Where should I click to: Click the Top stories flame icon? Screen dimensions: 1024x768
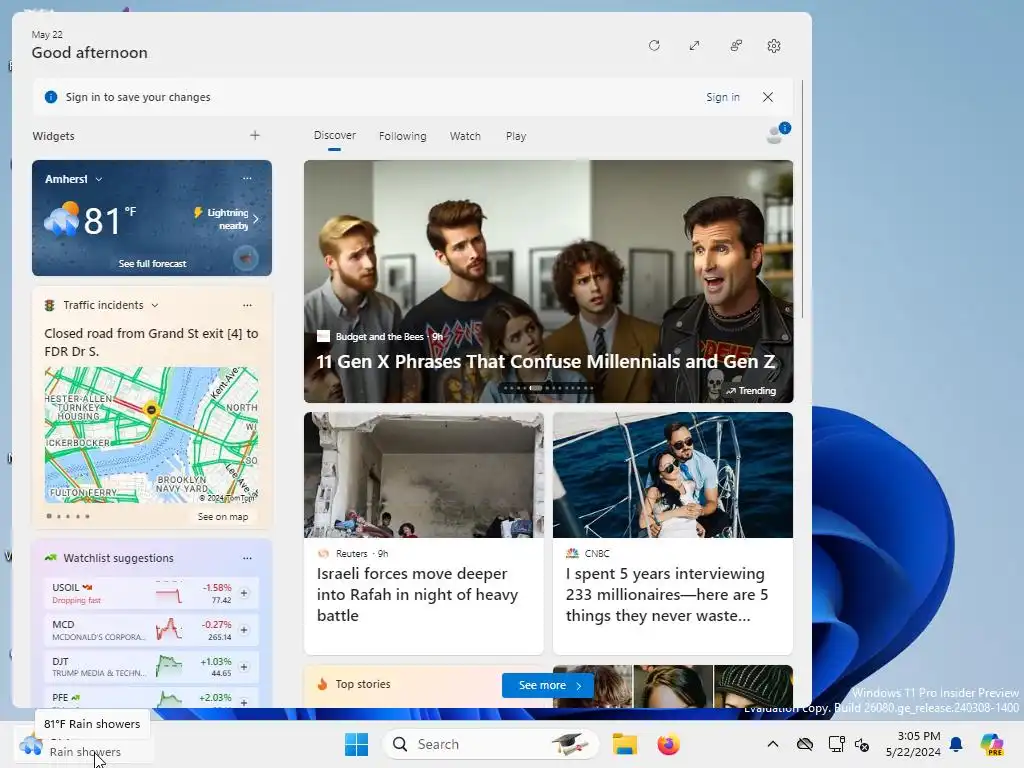(322, 684)
